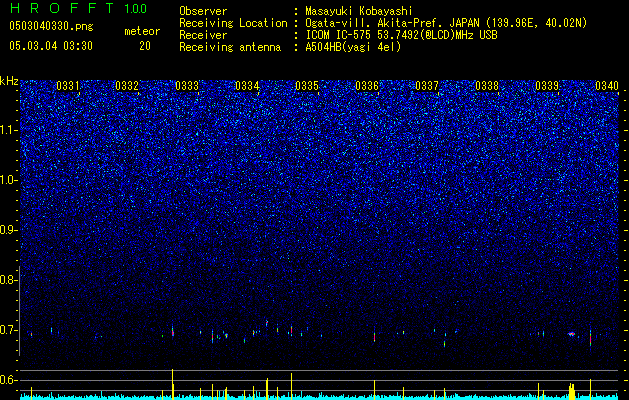The image size is (629, 400).
Task: Select the 0335 time marker
Action: coord(307,85)
